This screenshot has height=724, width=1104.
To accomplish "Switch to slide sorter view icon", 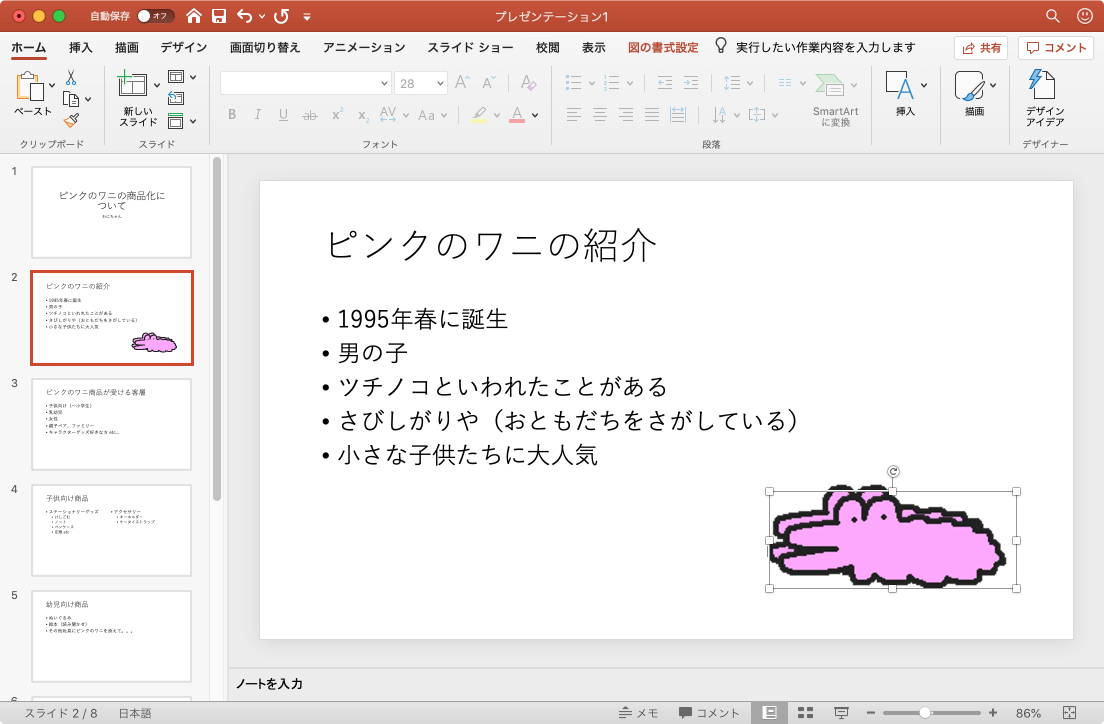I will pos(805,713).
